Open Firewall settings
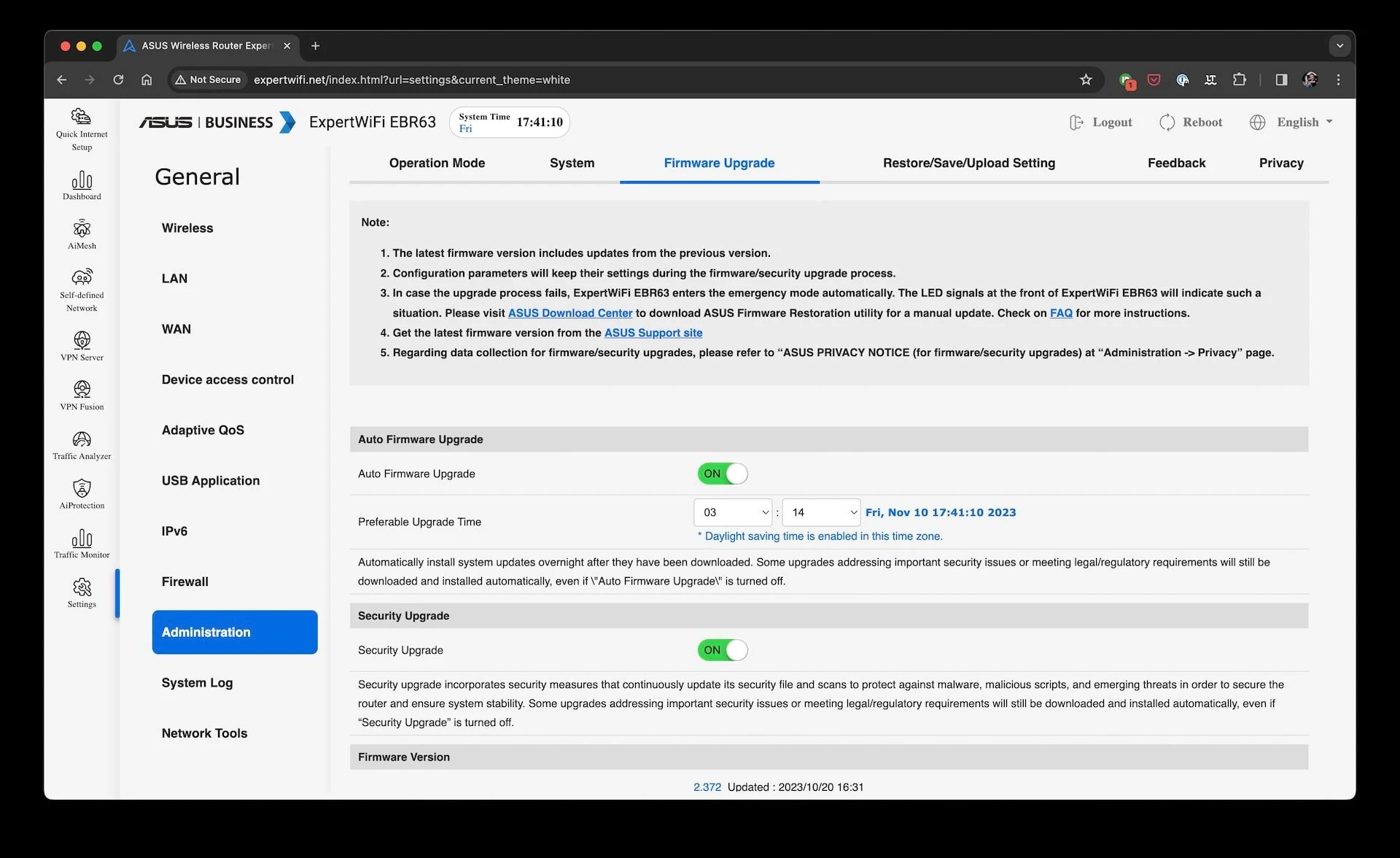Viewport: 1400px width, 858px height. (x=185, y=581)
